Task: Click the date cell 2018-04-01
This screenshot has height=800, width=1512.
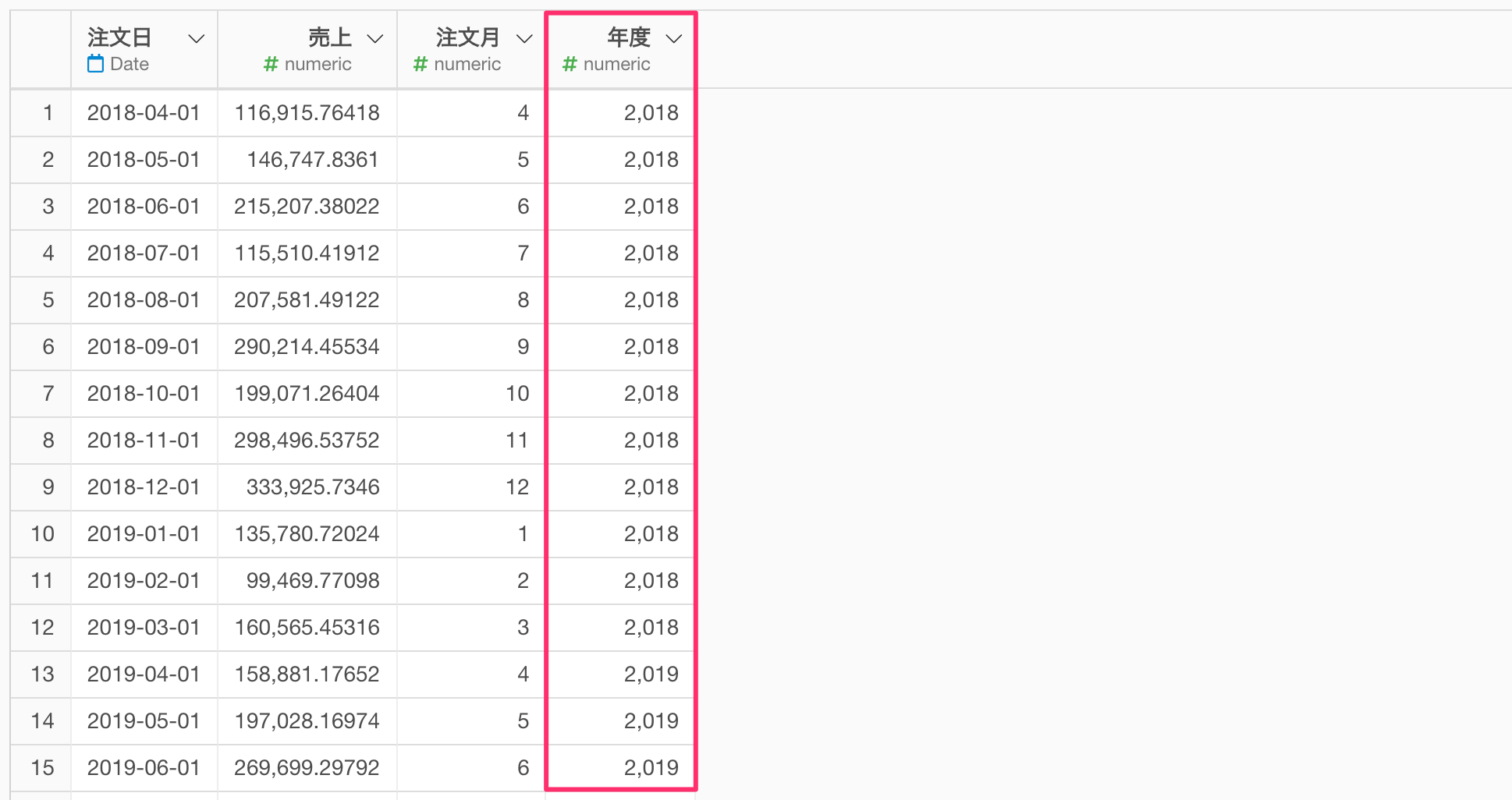Action: (x=144, y=113)
